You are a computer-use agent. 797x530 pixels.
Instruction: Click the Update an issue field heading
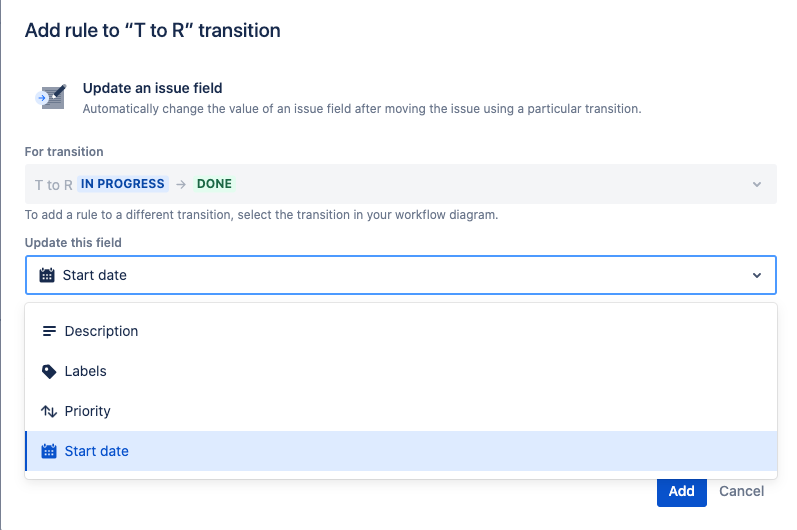152,88
